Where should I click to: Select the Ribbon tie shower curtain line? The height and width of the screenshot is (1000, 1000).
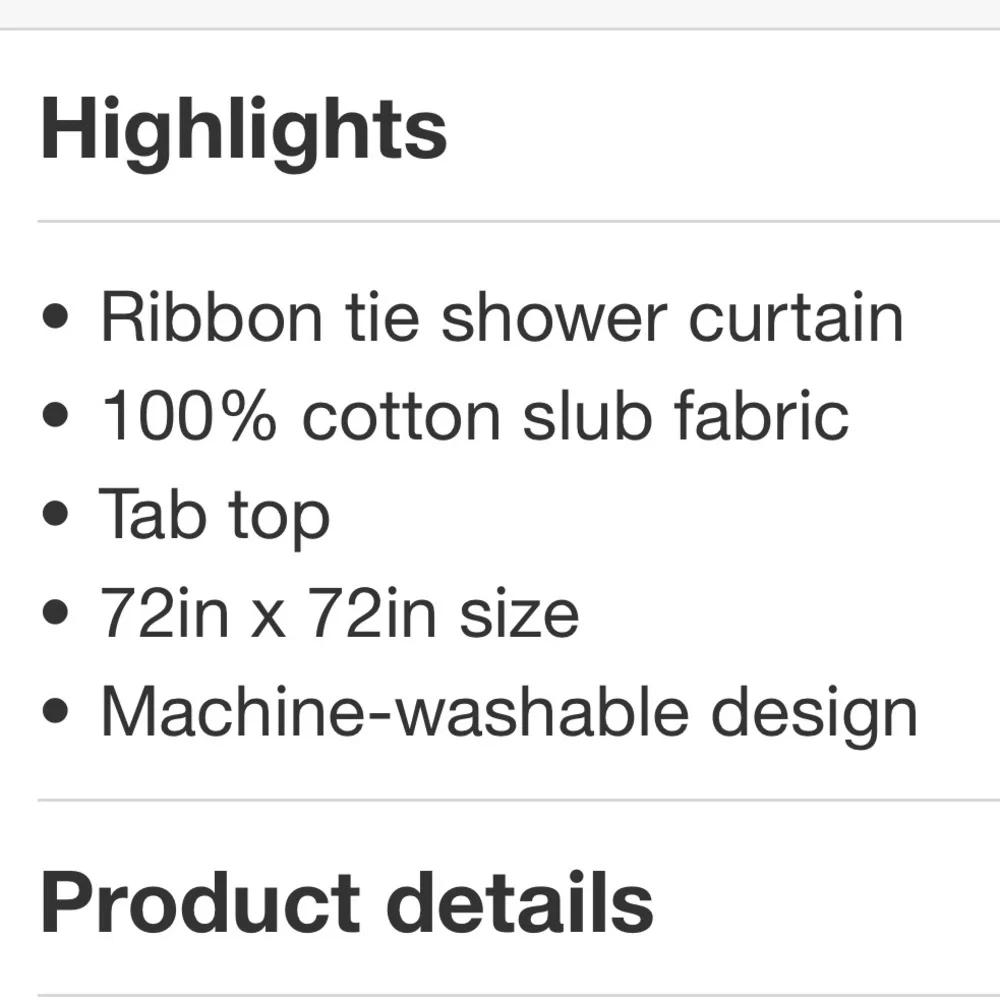502,316
